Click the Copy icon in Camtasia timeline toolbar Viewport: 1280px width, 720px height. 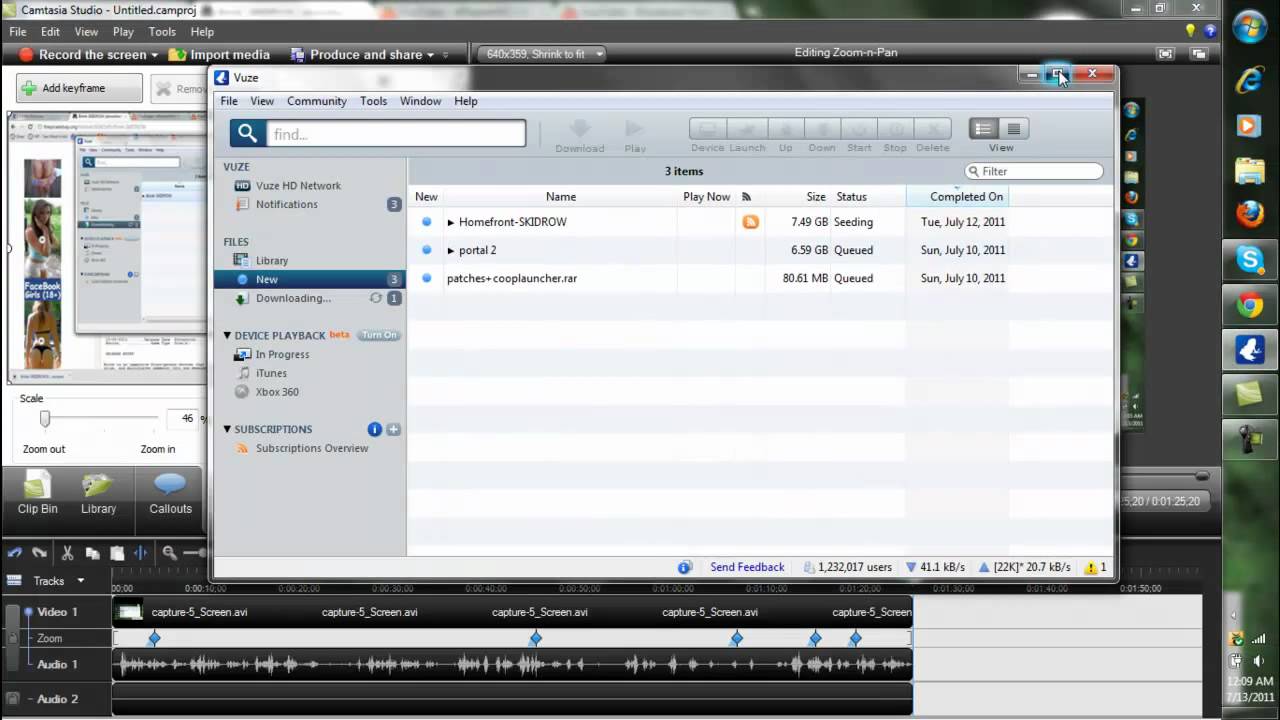pos(92,552)
